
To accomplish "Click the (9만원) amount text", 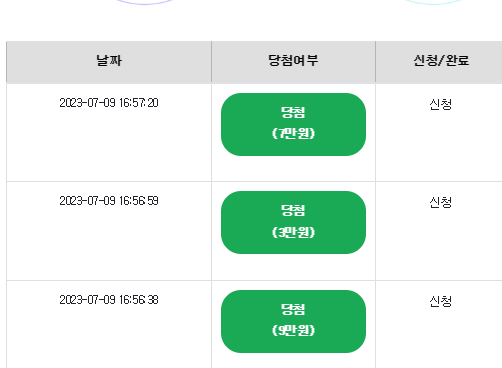I will [x=293, y=330].
